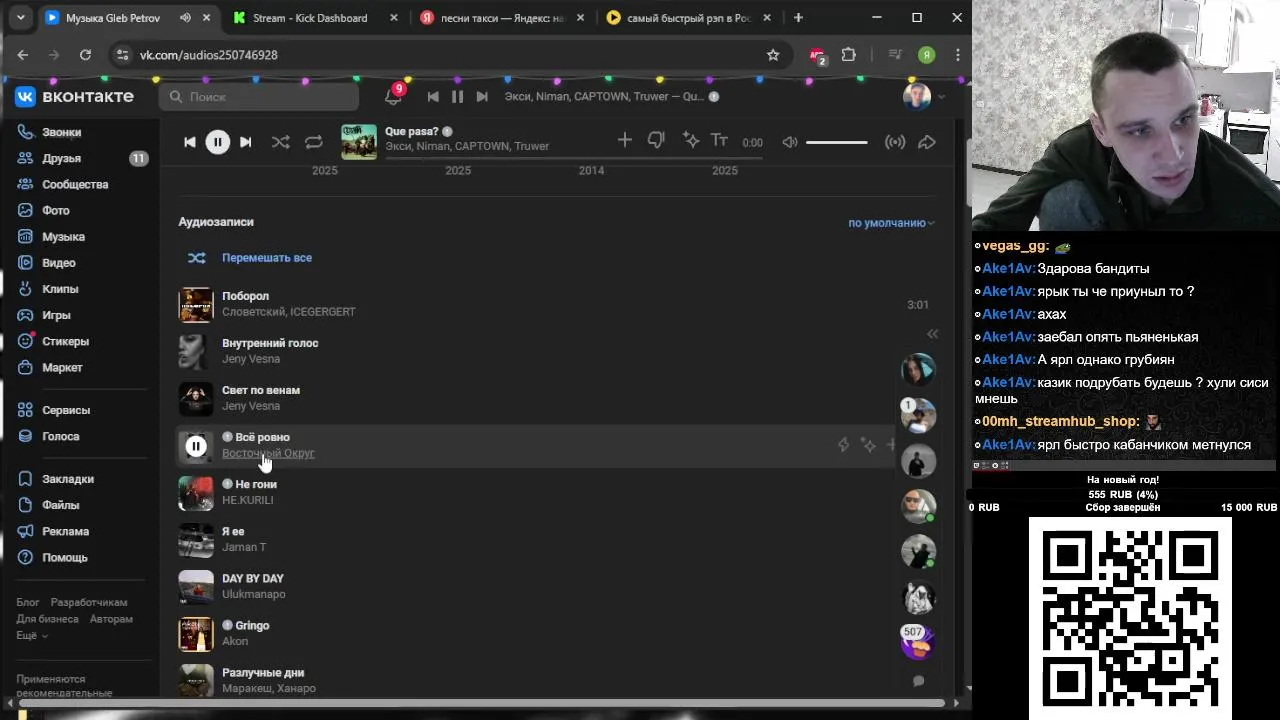
Task: Open Видео in sidebar
Action: pos(59,263)
